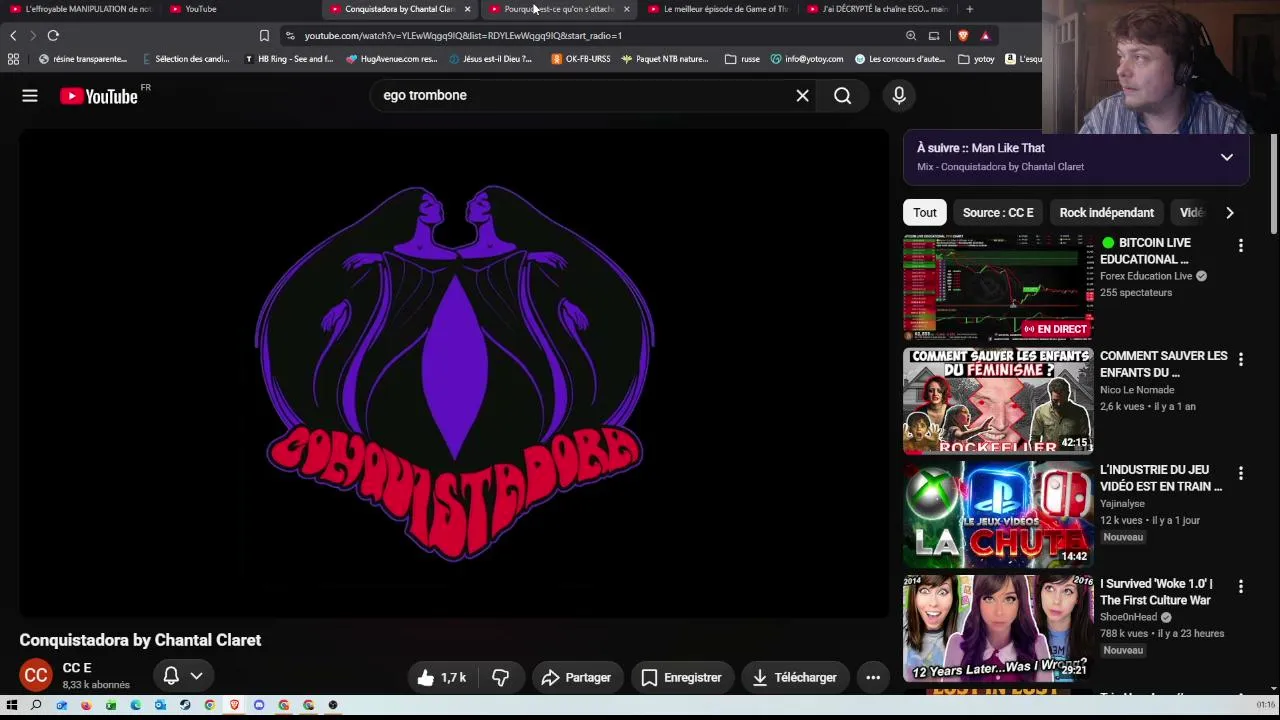
Task: Close the Pourquoi est-ce qu'on s'attache tab
Action: pos(626,9)
